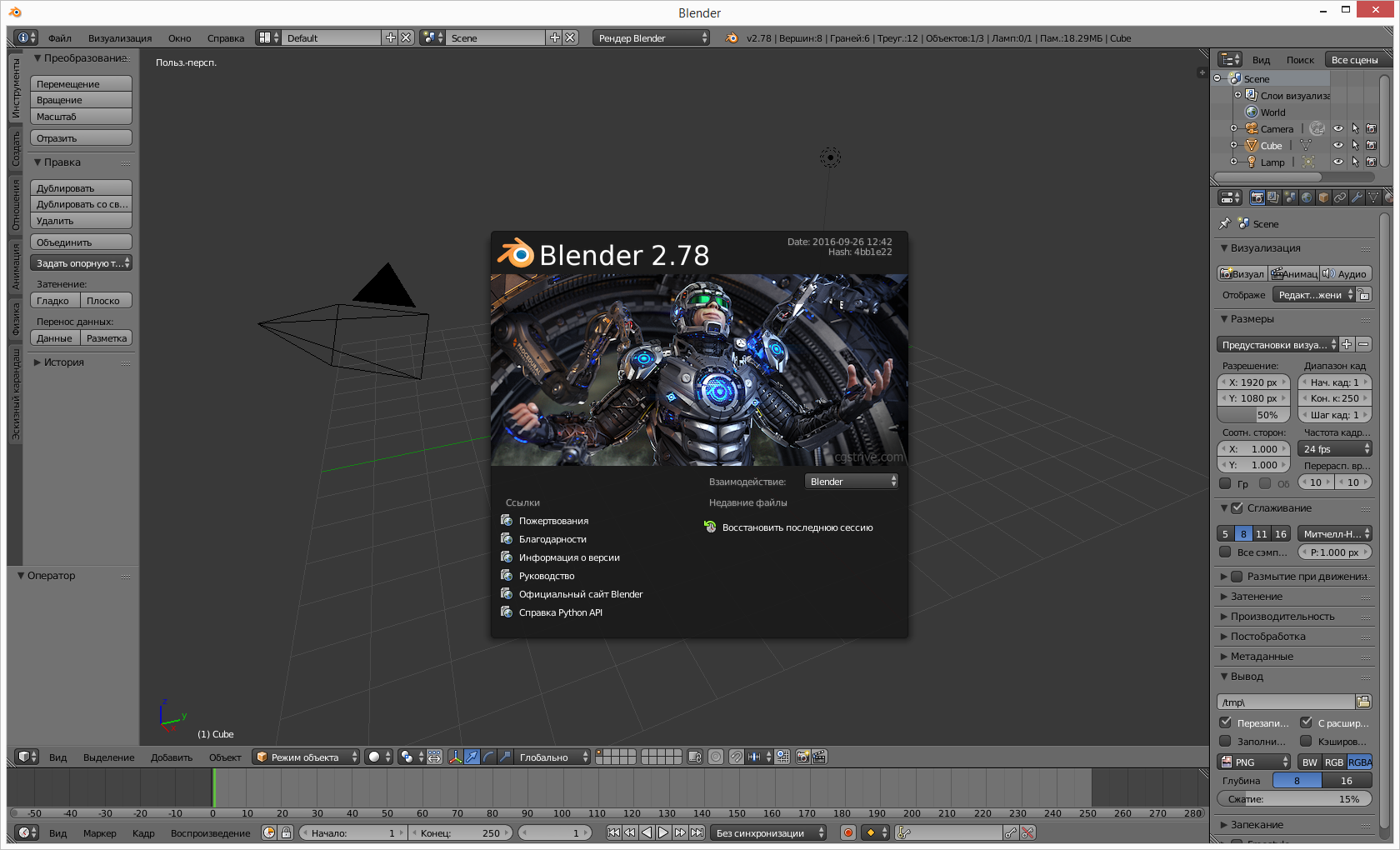The height and width of the screenshot is (850, 1400).
Task: Open the Object properties cube tab icon
Action: (1323, 197)
